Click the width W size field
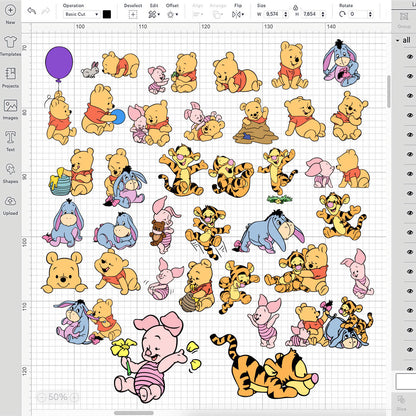Screen dimensions: 416x416 click(273, 14)
